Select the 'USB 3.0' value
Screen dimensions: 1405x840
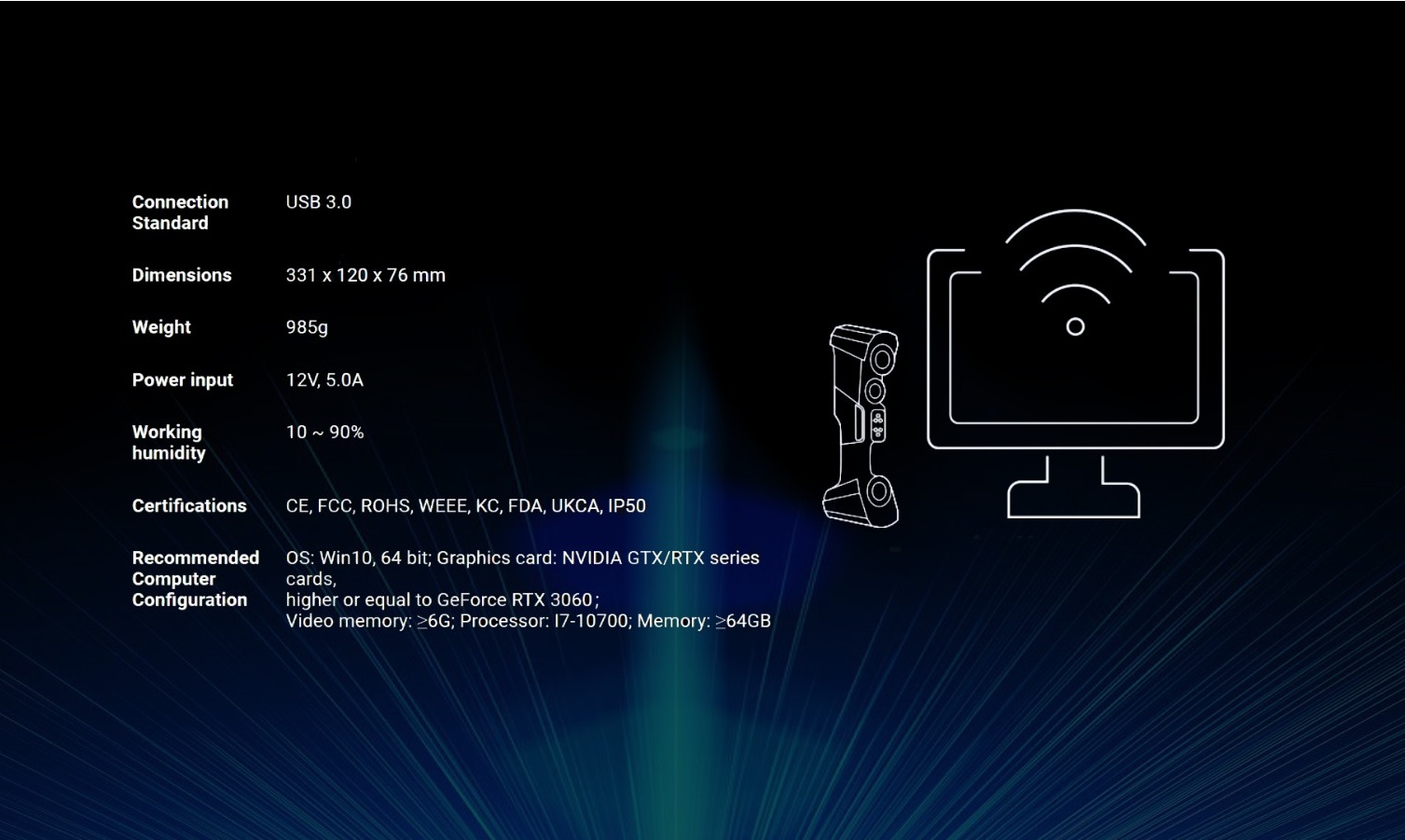pos(318,202)
